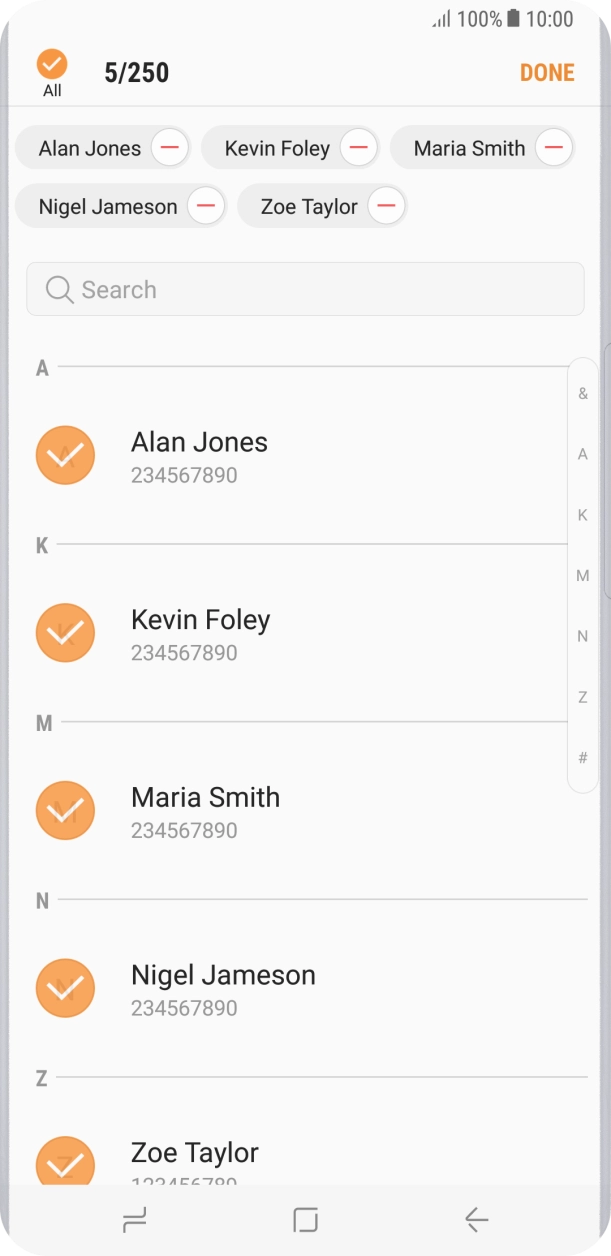Jump to # section in index bar

[583, 758]
